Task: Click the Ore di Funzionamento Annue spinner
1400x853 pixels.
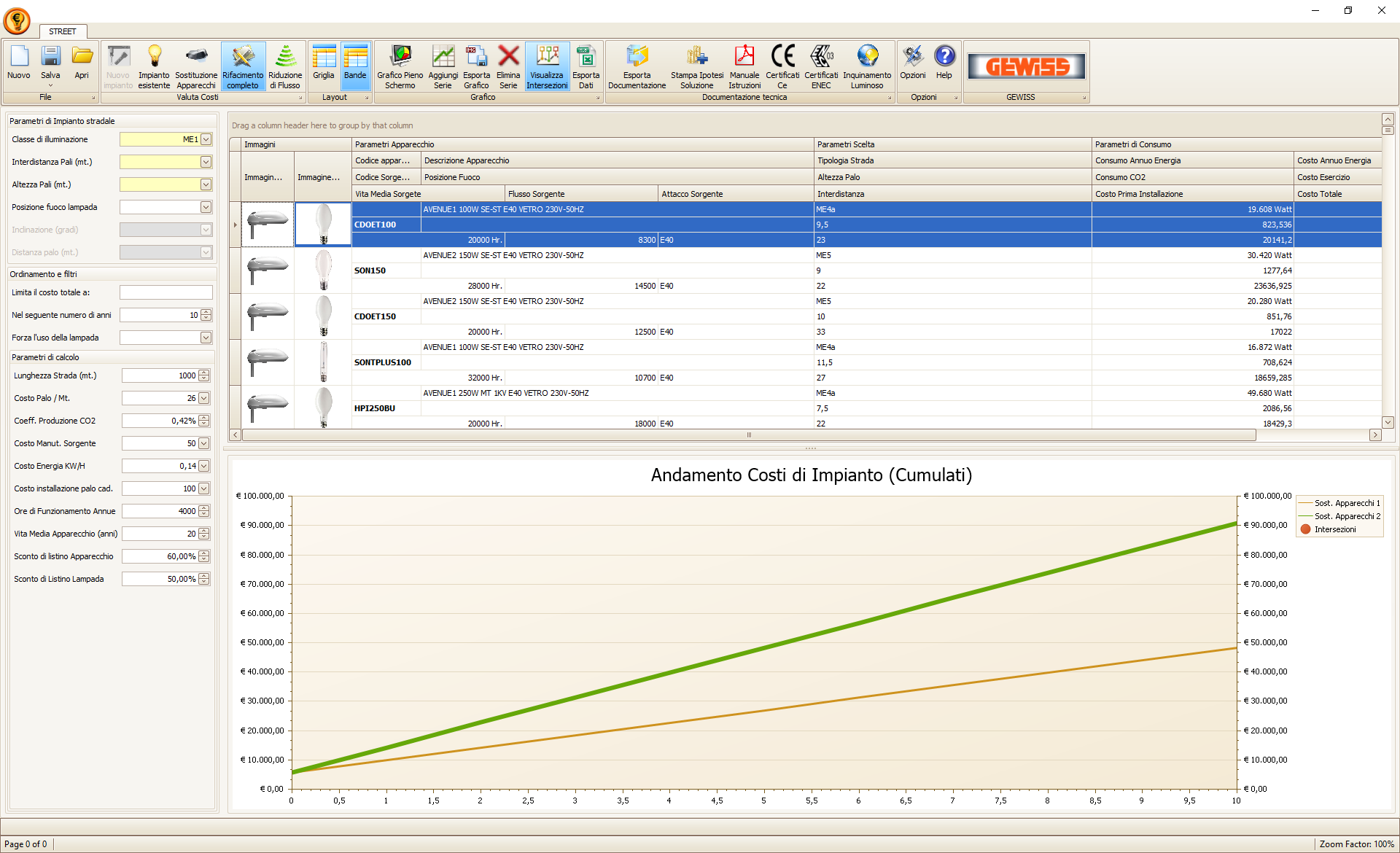Action: click(204, 511)
